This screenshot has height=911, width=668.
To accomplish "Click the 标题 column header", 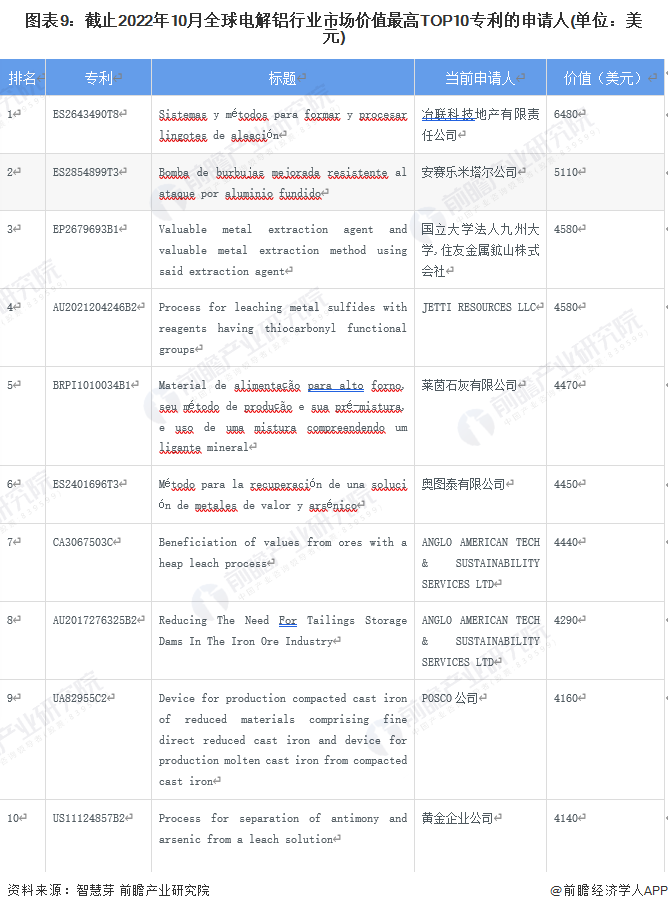I will tap(283, 78).
